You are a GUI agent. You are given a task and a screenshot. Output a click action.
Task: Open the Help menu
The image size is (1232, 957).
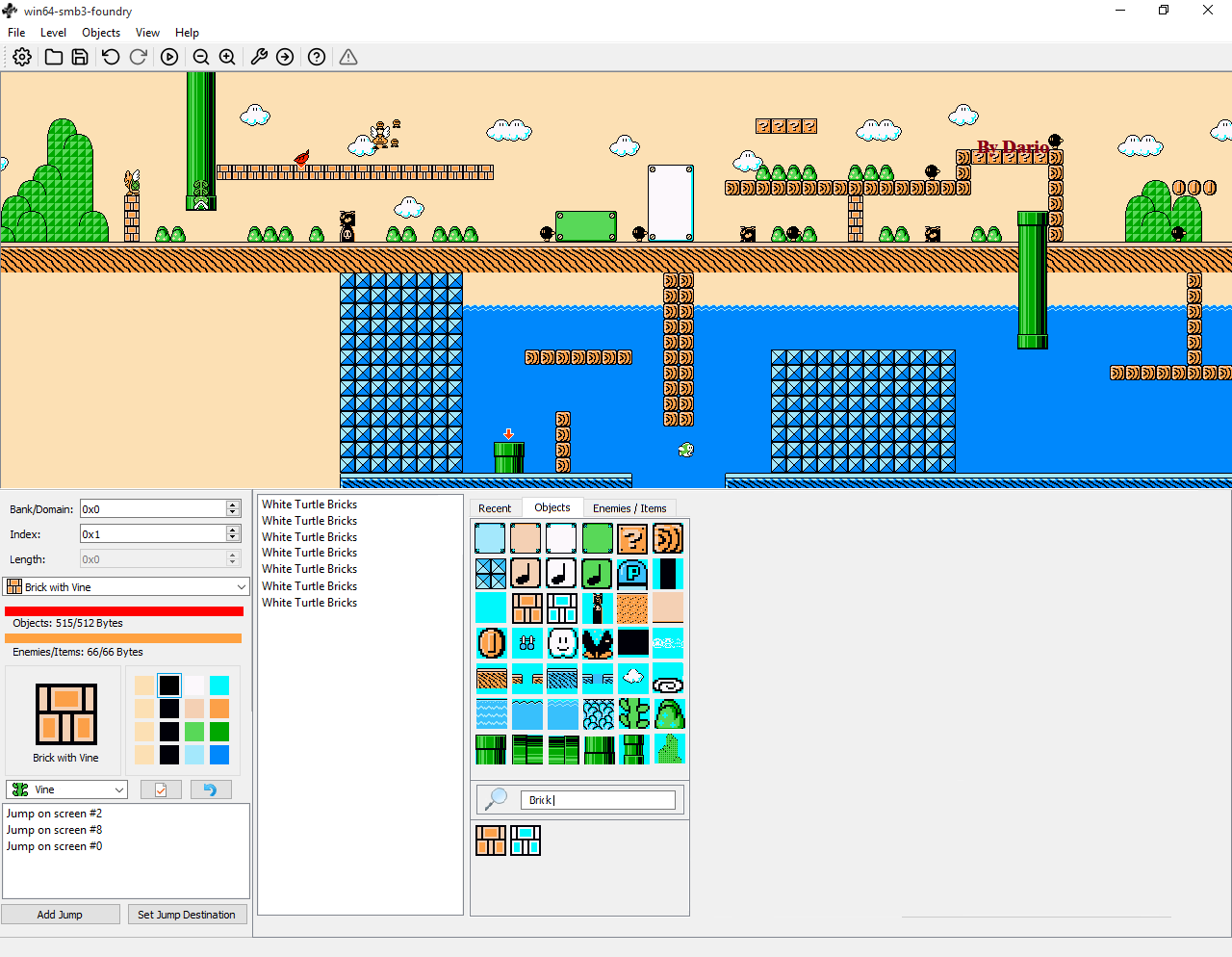pyautogui.click(x=187, y=33)
